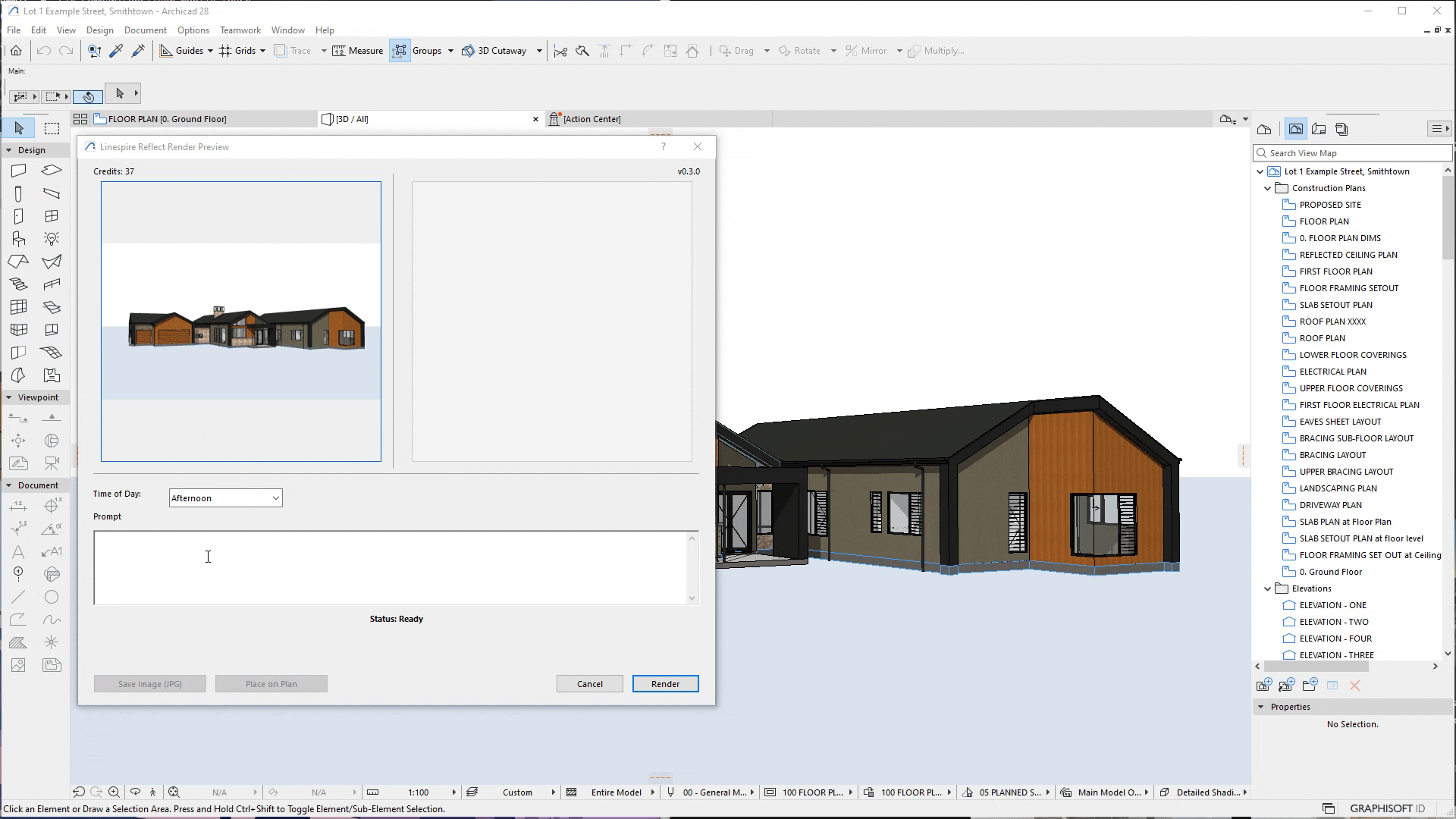Cancel the render preview dialog
The image size is (1456, 819).
589,684
